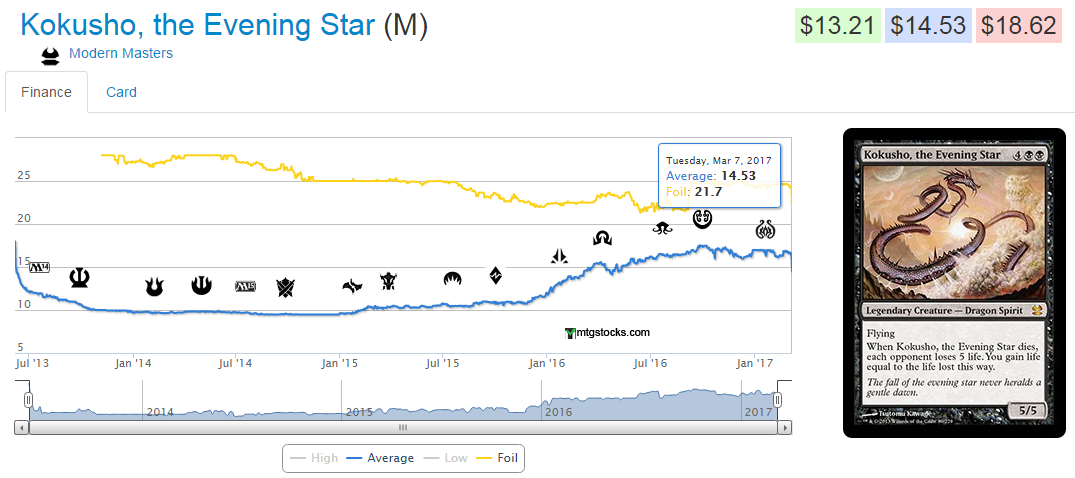Click the Jul '13 x-axis label
The width and height of the screenshot is (1075, 478).
coord(32,362)
